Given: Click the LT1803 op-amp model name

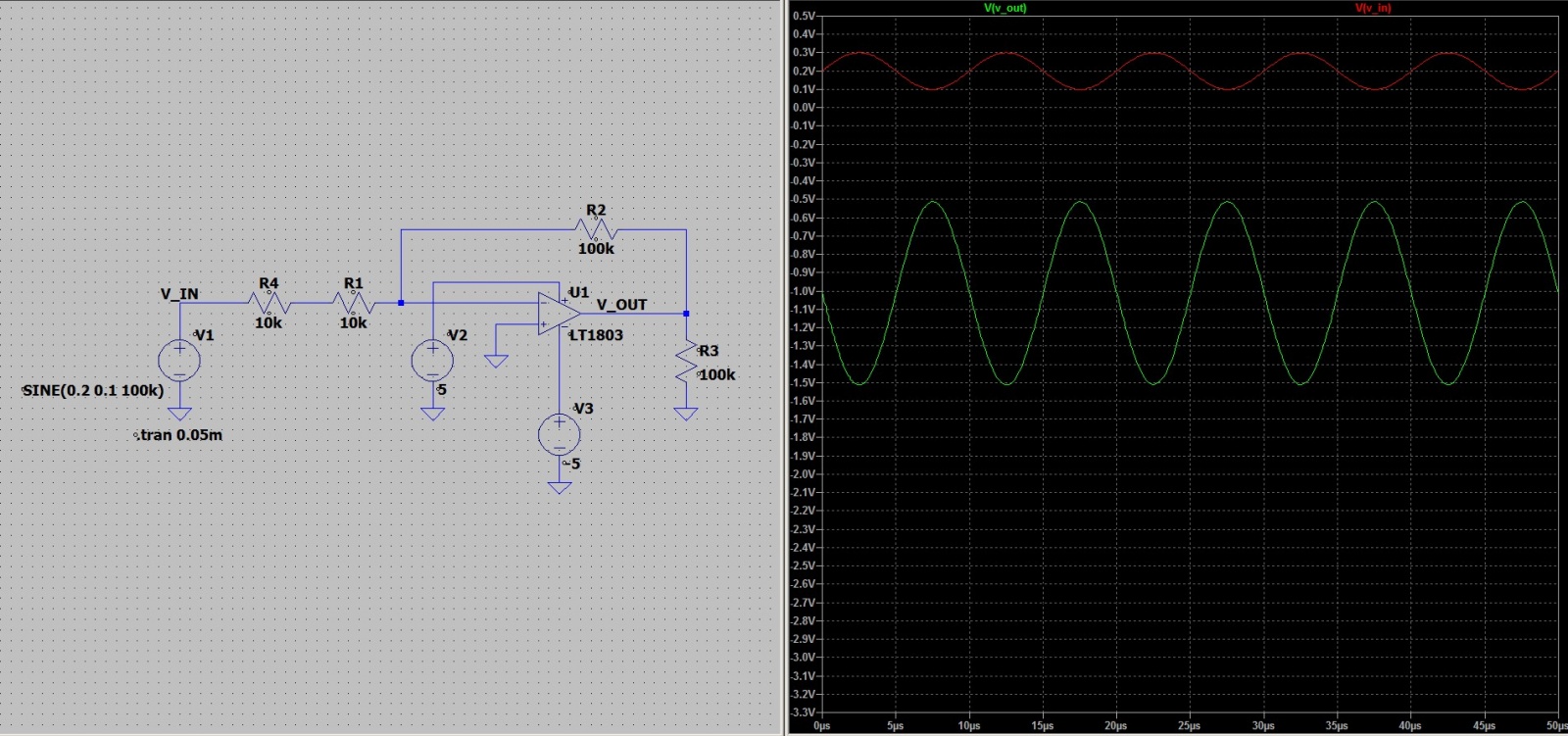Looking at the screenshot, I should [596, 335].
